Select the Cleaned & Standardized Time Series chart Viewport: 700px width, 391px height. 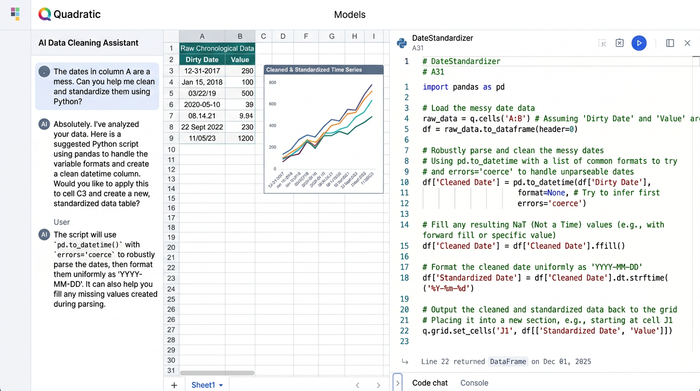324,129
